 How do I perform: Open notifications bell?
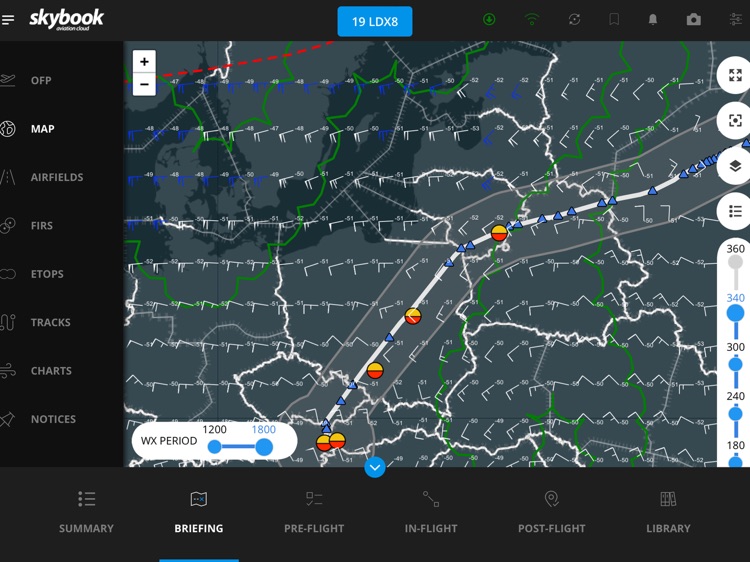[652, 20]
